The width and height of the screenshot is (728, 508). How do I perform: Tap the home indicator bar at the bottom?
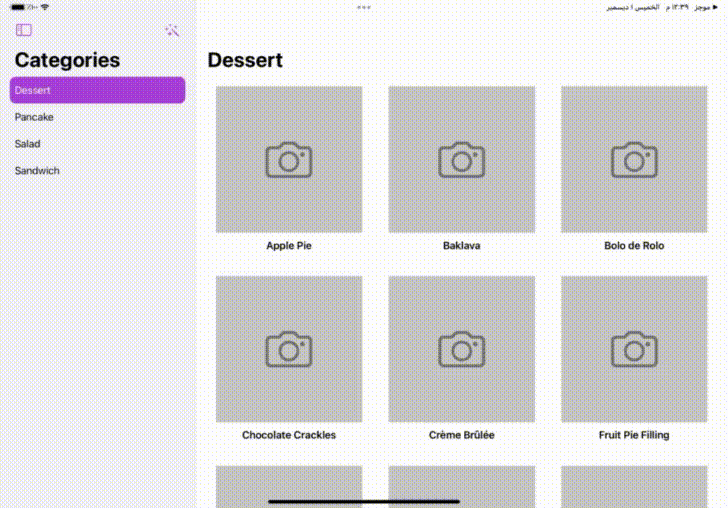click(x=364, y=501)
